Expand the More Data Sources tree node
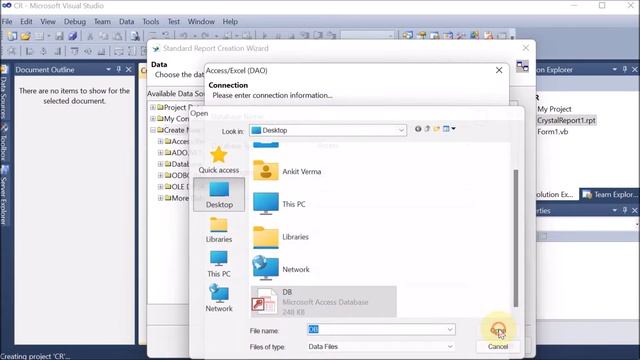The image size is (640, 360). (x=160, y=198)
